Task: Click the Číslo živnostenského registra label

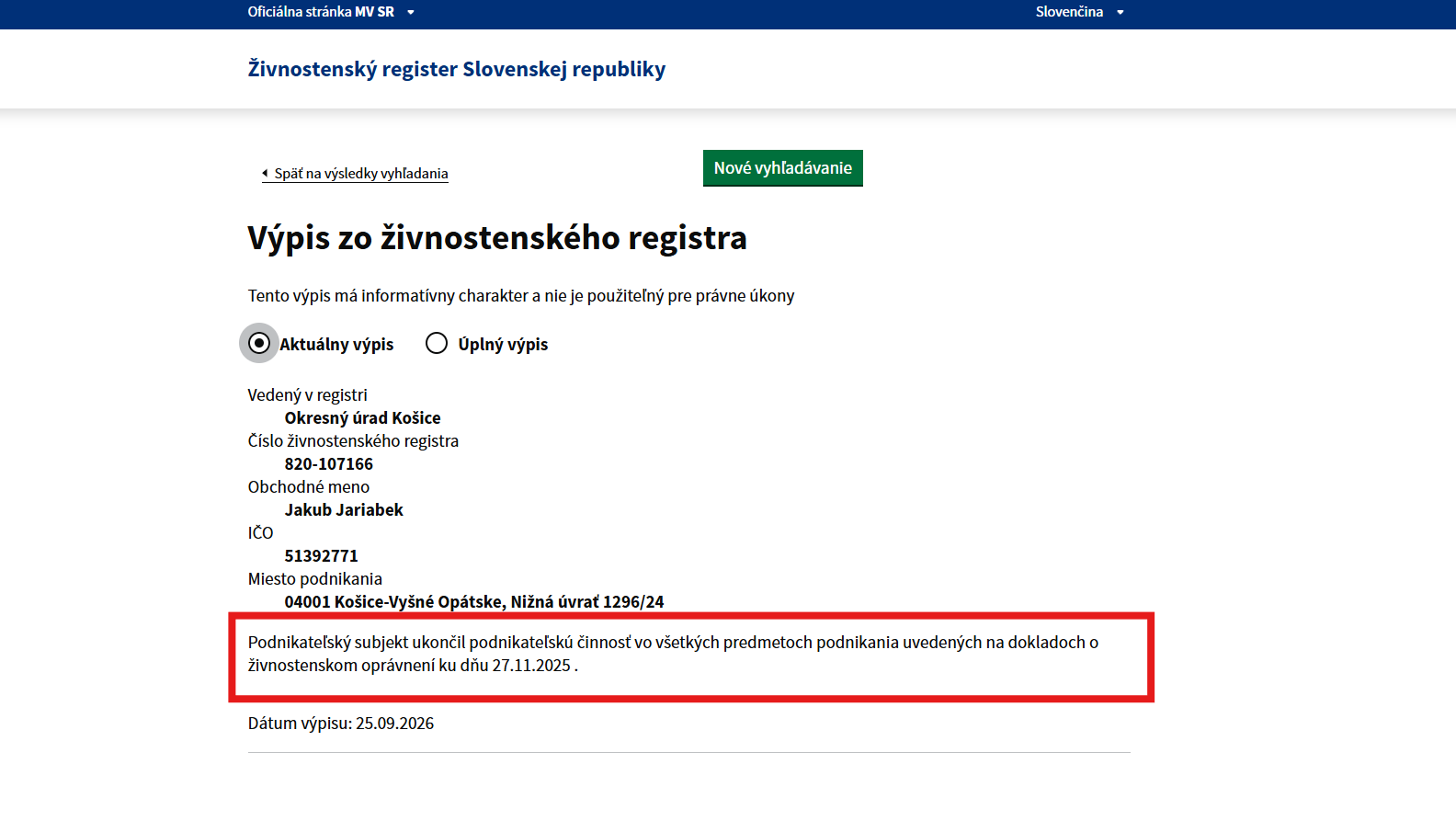Action: coord(353,440)
